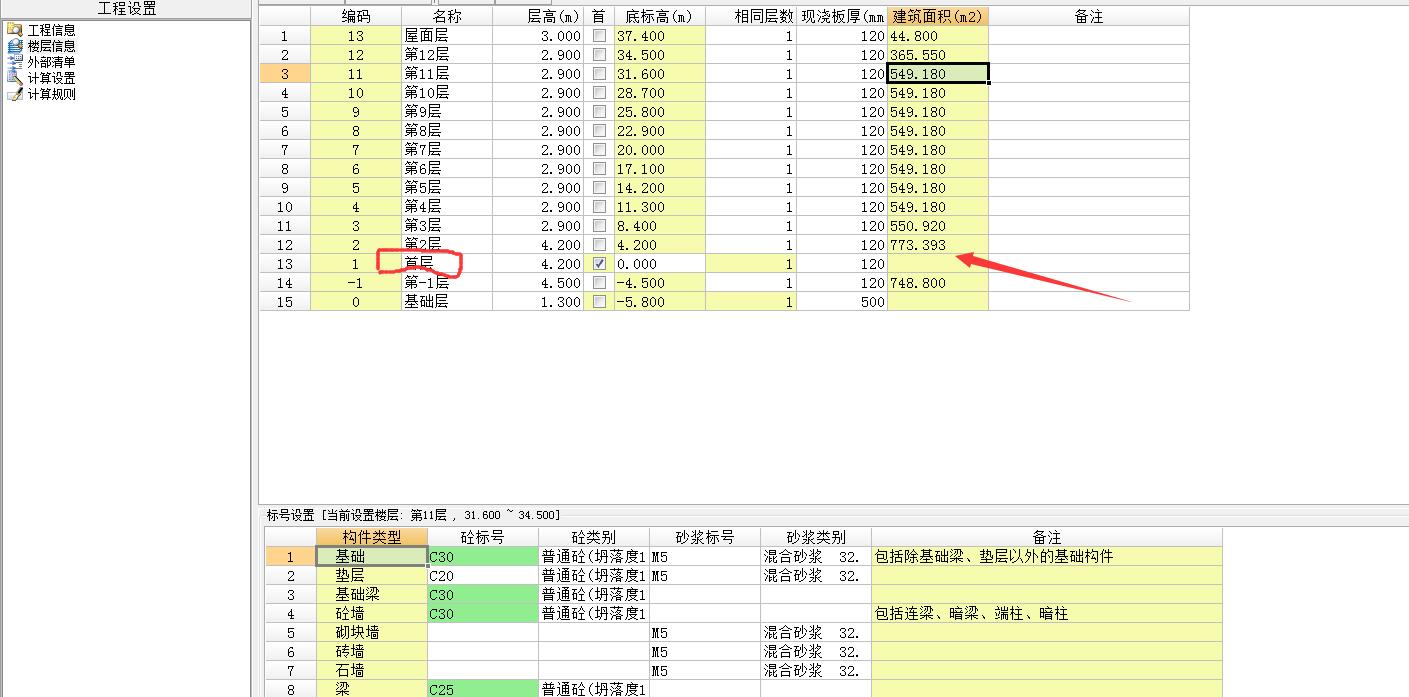Click the 现浇板厚 column header
1409x697 pixels.
coord(842,15)
